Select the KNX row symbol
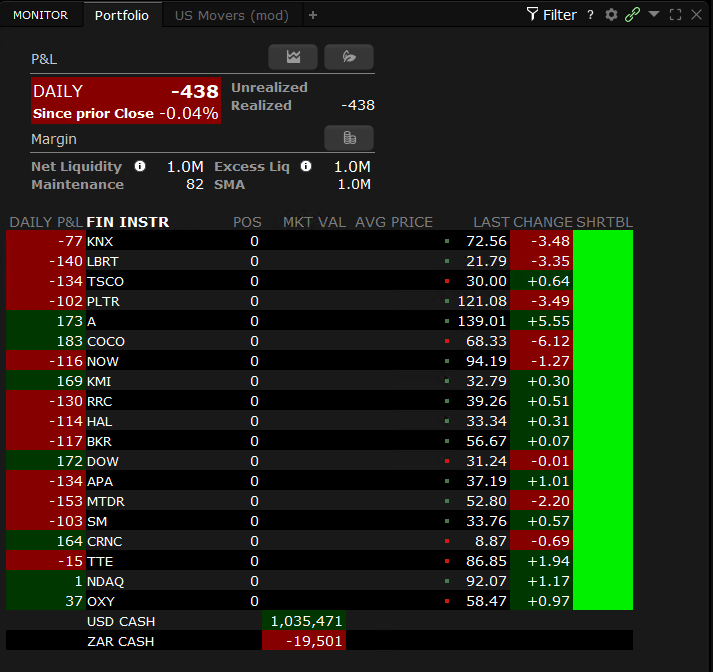The height and width of the screenshot is (672, 713). pos(100,241)
